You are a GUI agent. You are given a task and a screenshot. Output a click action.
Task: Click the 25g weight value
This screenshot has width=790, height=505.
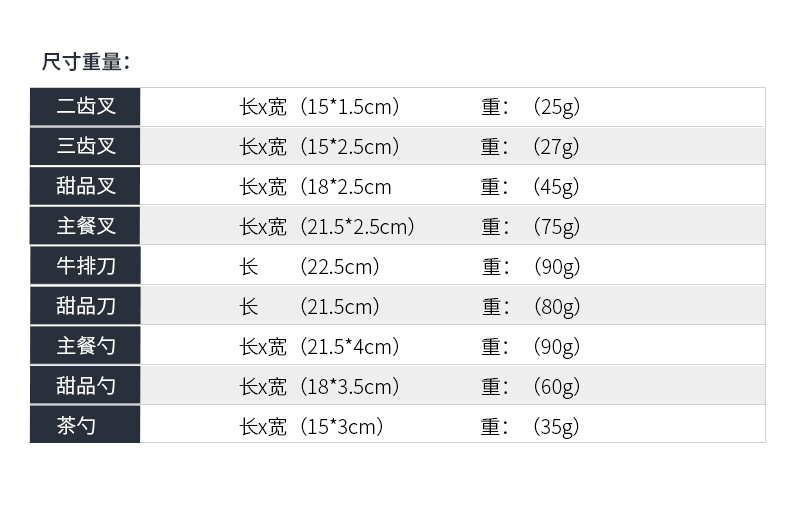(x=556, y=107)
